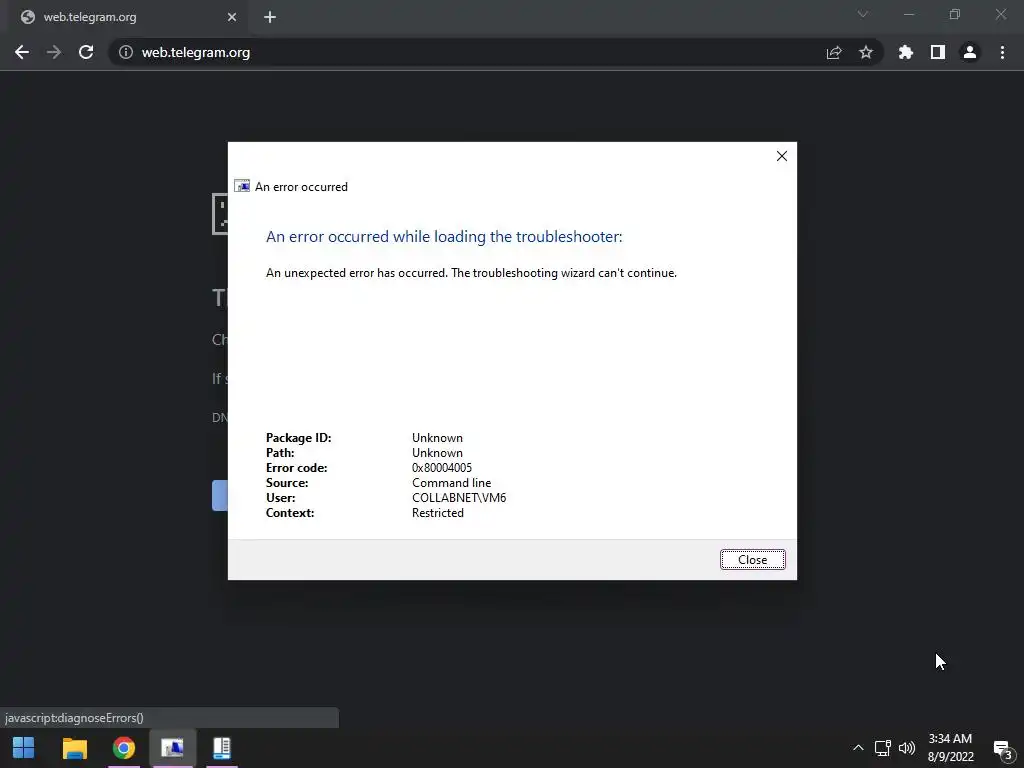1024x768 pixels.
Task: Select the COLLABNET\VM6 user value
Action: click(459, 498)
